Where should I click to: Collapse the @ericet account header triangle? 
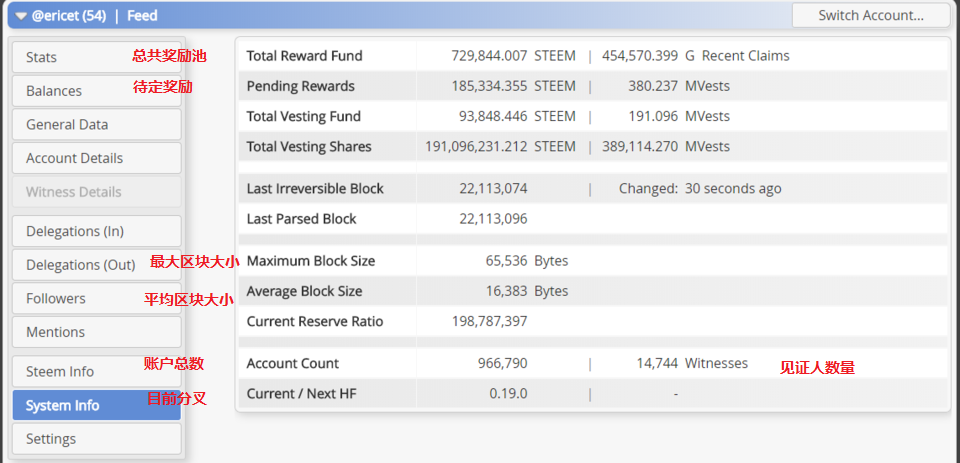point(21,16)
